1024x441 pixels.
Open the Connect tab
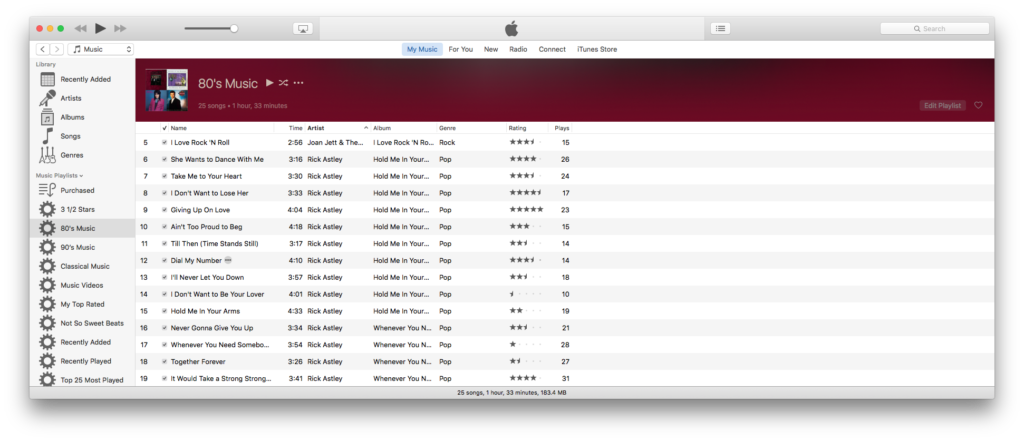pyautogui.click(x=552, y=49)
